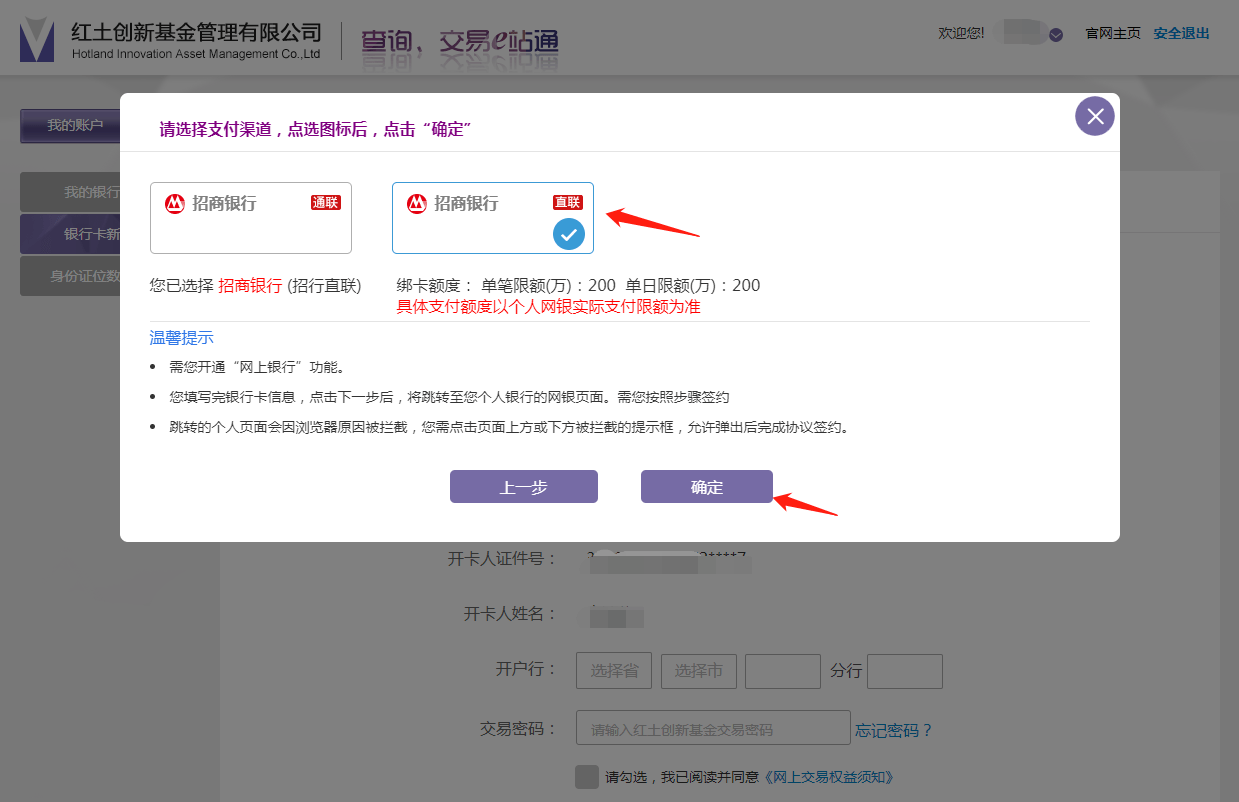
Task: Click the field after 分行
Action: [905, 671]
